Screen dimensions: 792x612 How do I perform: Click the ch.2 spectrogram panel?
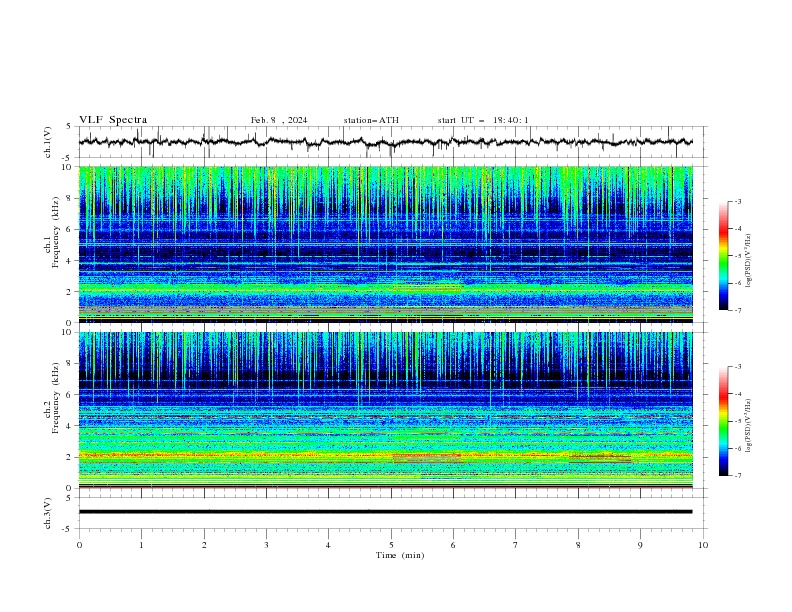(x=386, y=410)
